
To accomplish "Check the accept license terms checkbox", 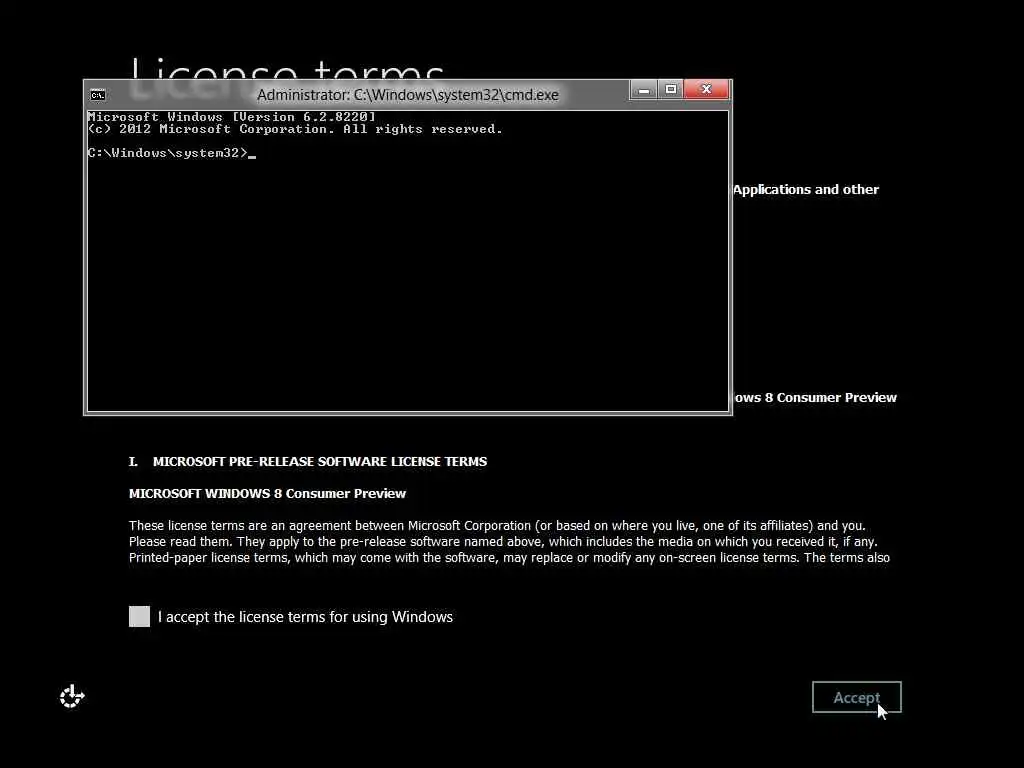I will [x=139, y=616].
